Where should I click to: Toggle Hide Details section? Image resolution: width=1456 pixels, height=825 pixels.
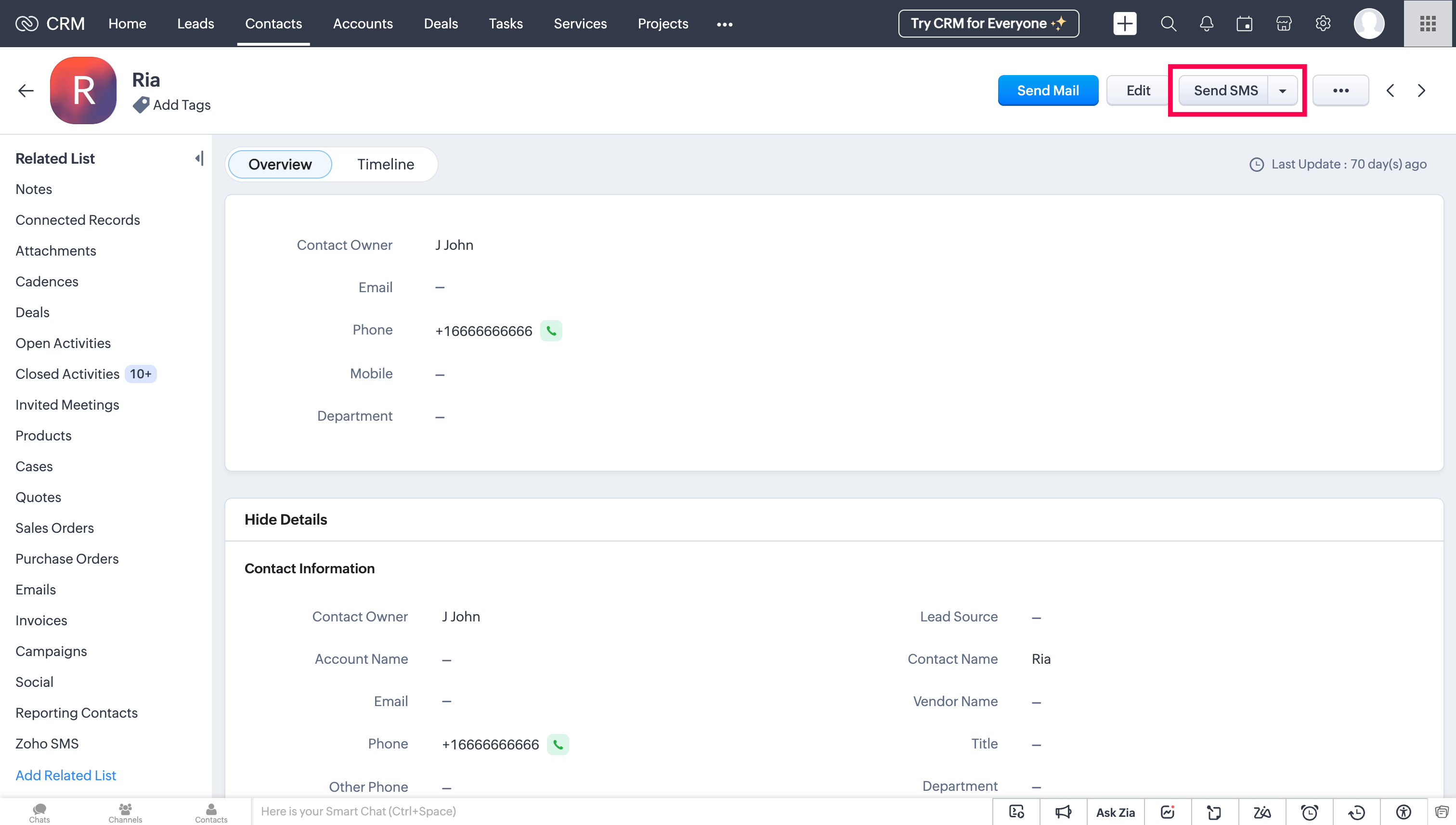click(286, 519)
